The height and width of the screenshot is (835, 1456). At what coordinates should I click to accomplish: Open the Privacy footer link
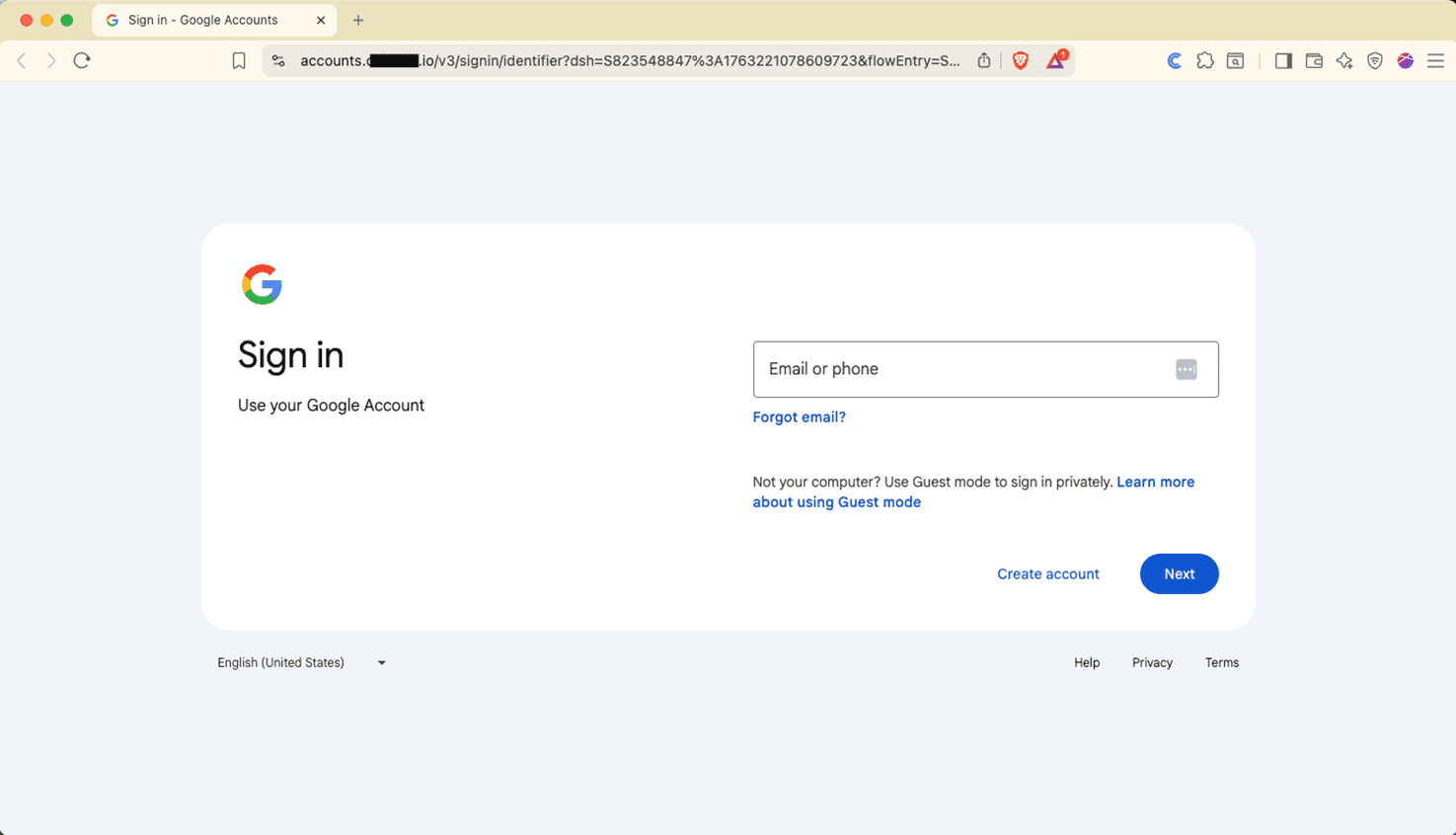coord(1152,662)
